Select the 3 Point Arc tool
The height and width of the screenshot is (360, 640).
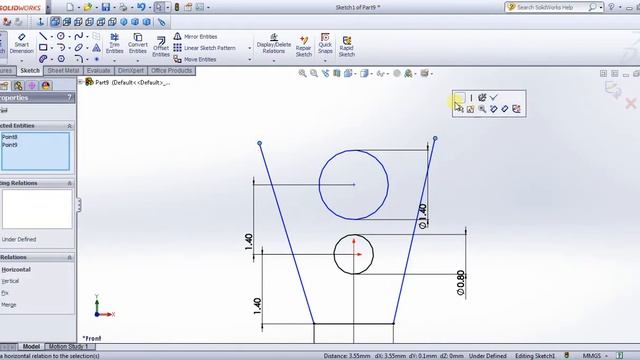pyautogui.click(x=61, y=48)
